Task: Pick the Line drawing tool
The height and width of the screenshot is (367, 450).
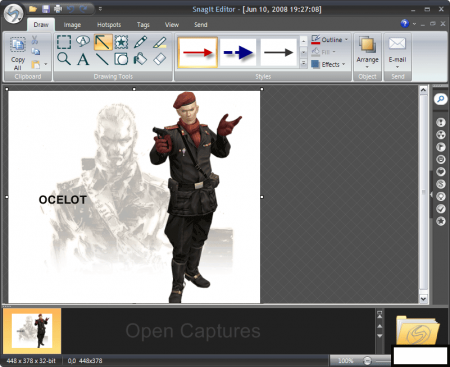Action: 102,59
